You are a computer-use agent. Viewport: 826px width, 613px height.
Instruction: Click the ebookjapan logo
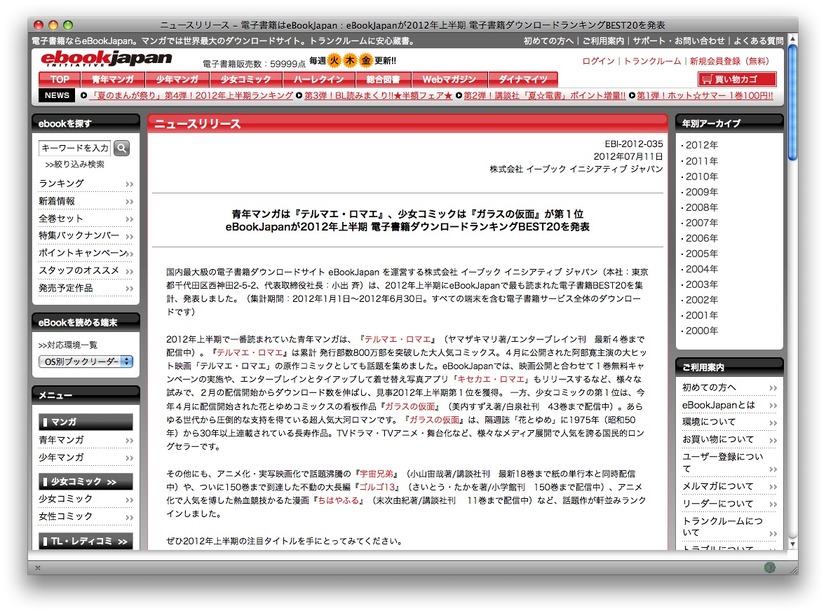click(x=106, y=58)
